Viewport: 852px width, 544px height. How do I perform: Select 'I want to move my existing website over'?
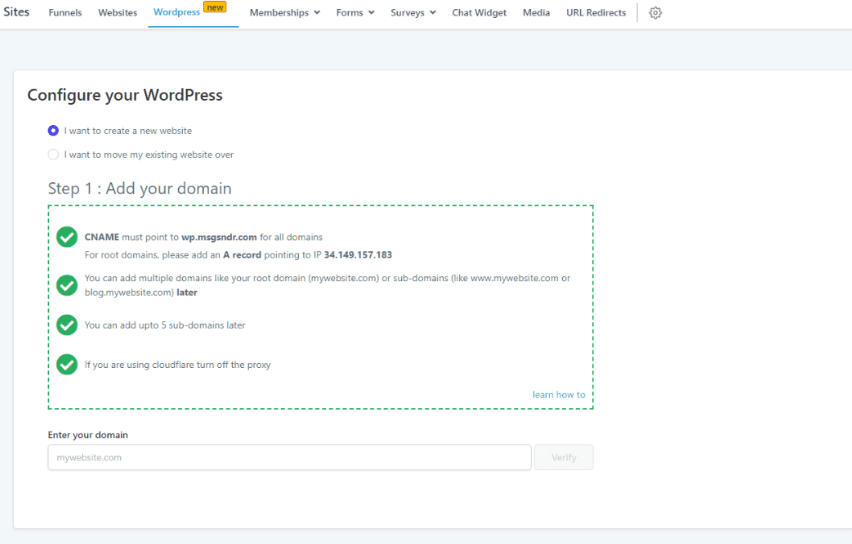click(53, 154)
